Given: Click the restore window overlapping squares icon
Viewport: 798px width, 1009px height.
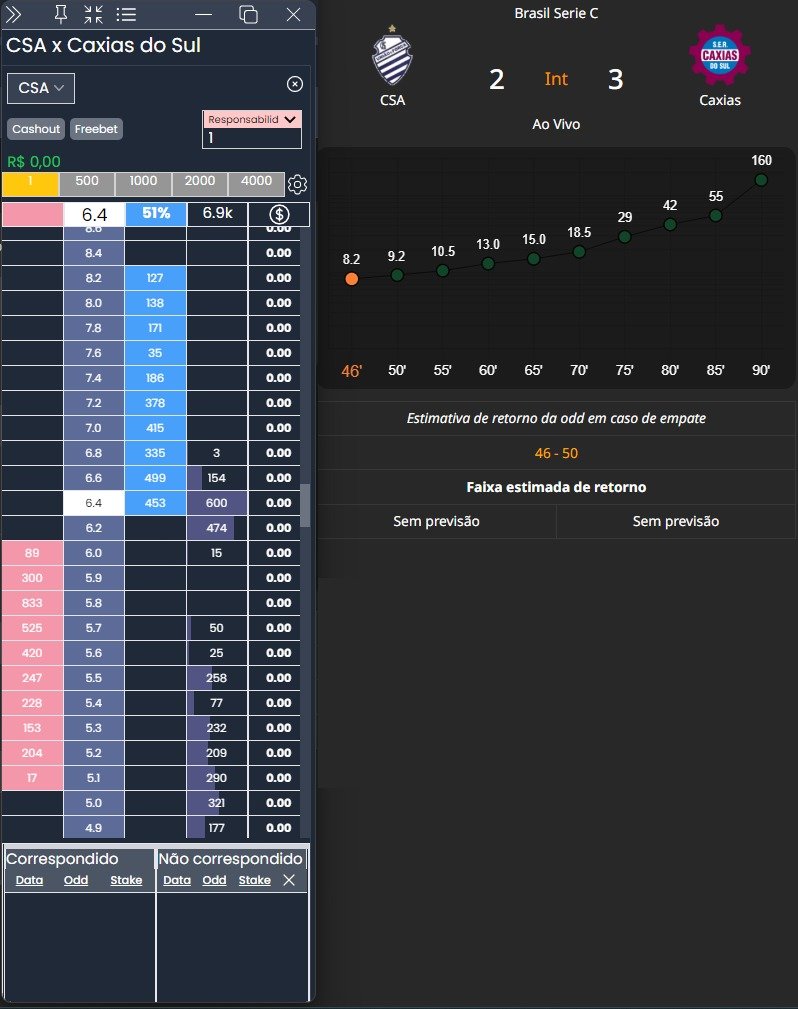Looking at the screenshot, I should point(248,14).
